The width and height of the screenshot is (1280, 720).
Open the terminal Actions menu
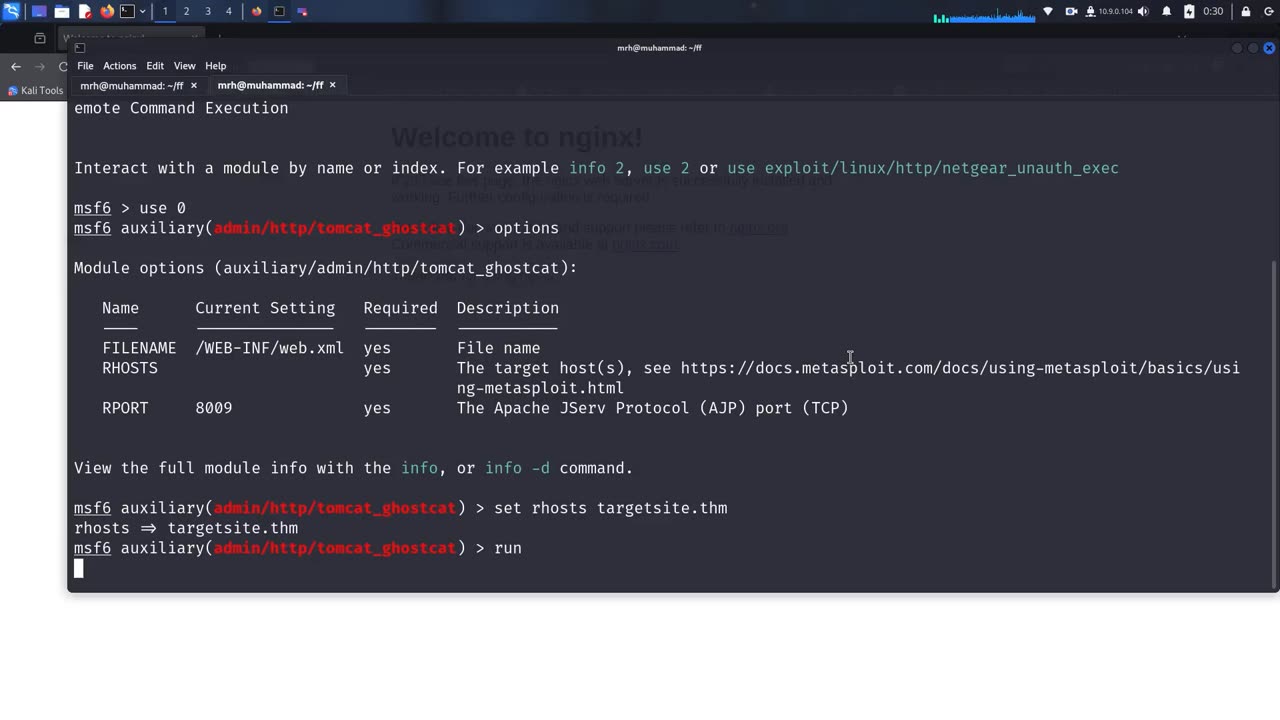(x=120, y=66)
